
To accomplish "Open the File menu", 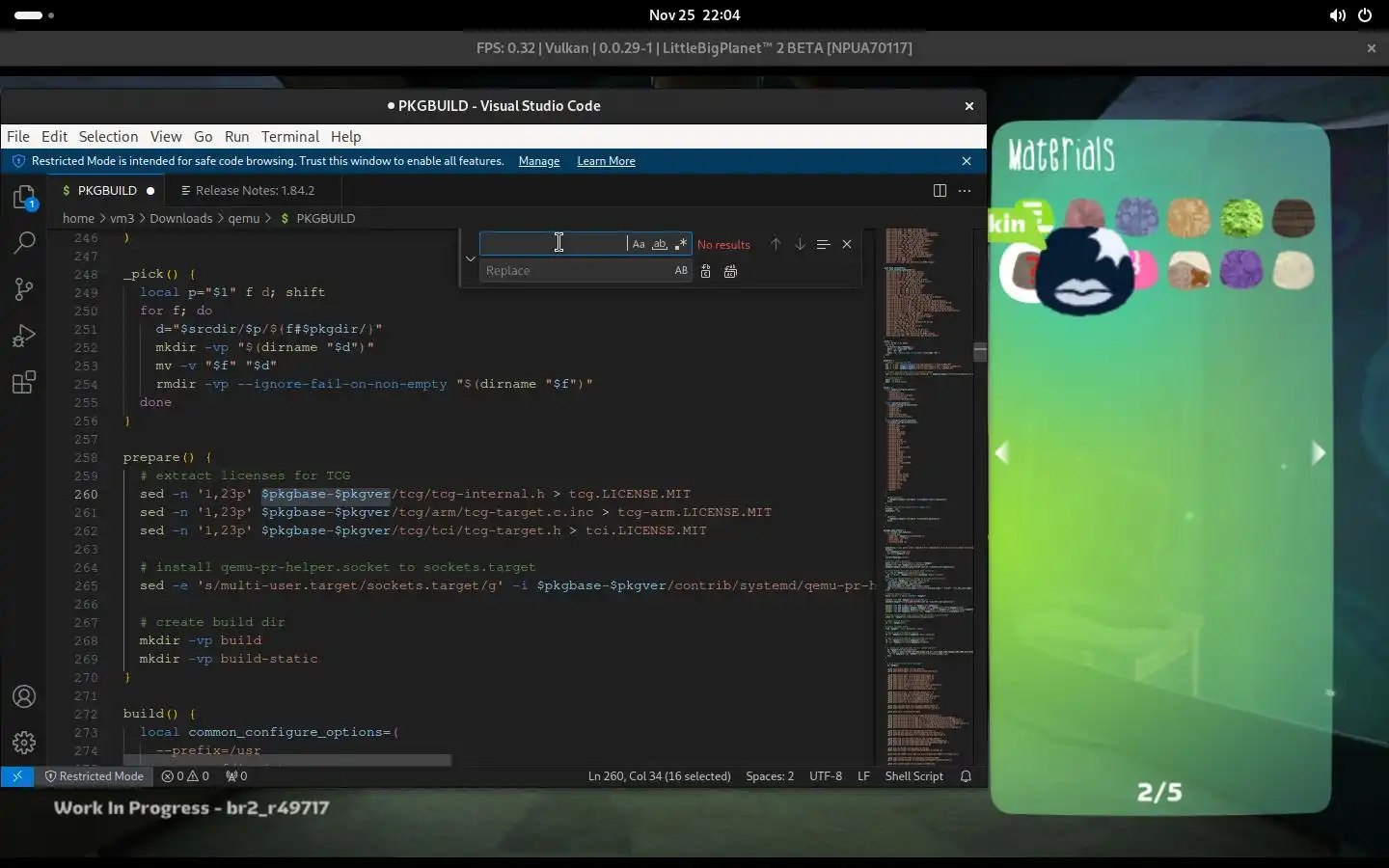I will pyautogui.click(x=18, y=137).
